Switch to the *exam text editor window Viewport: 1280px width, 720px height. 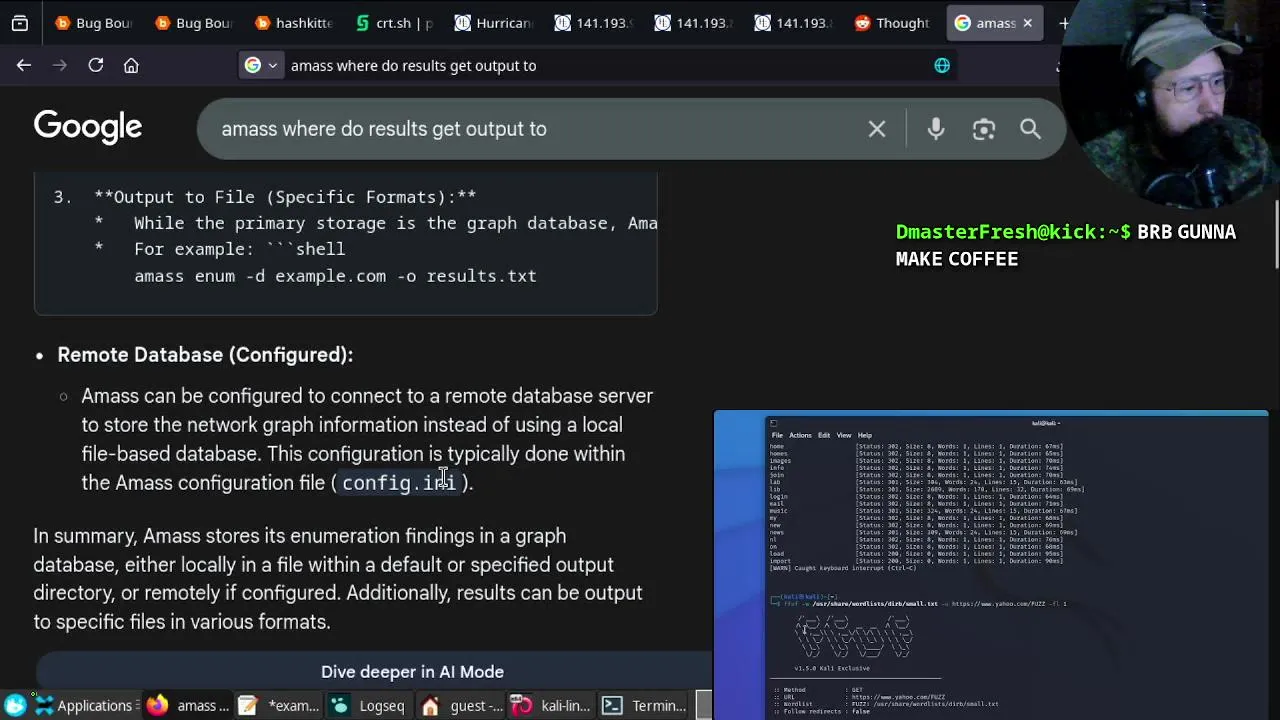tap(280, 706)
